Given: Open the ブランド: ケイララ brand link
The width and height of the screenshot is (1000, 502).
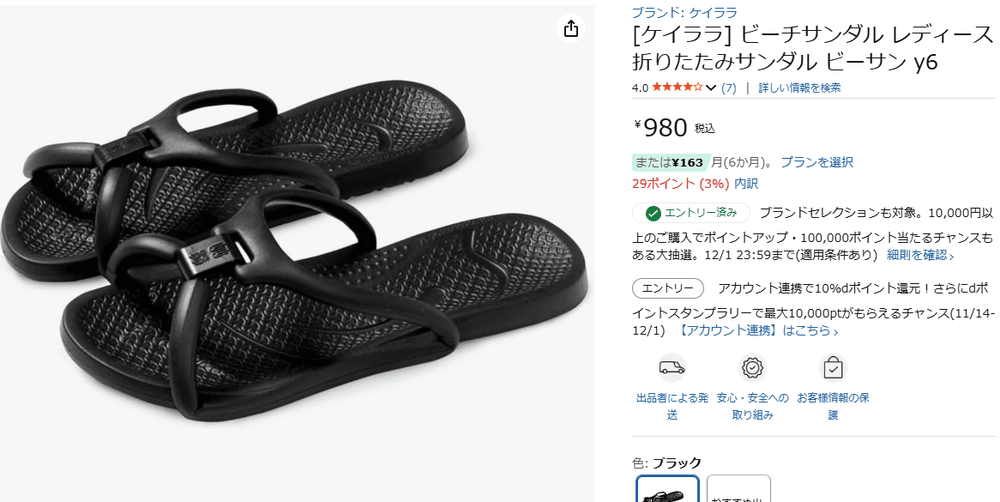Looking at the screenshot, I should [684, 12].
